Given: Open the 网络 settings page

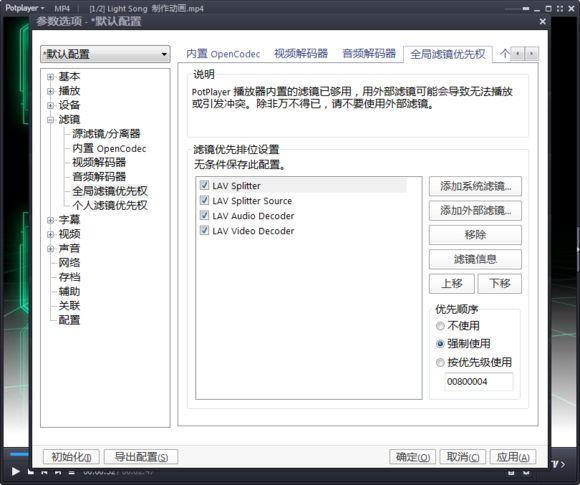Looking at the screenshot, I should point(69,263).
